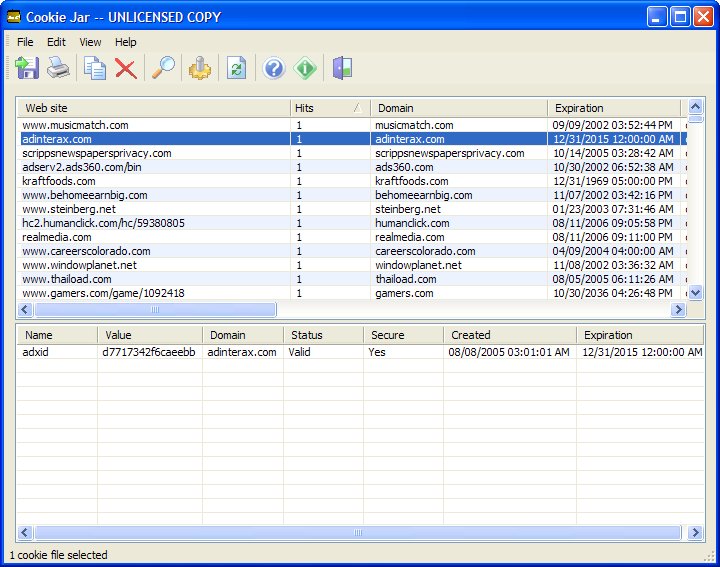Click status bar text 1 cookie file selected
This screenshot has height=567, width=720.
coord(58,555)
